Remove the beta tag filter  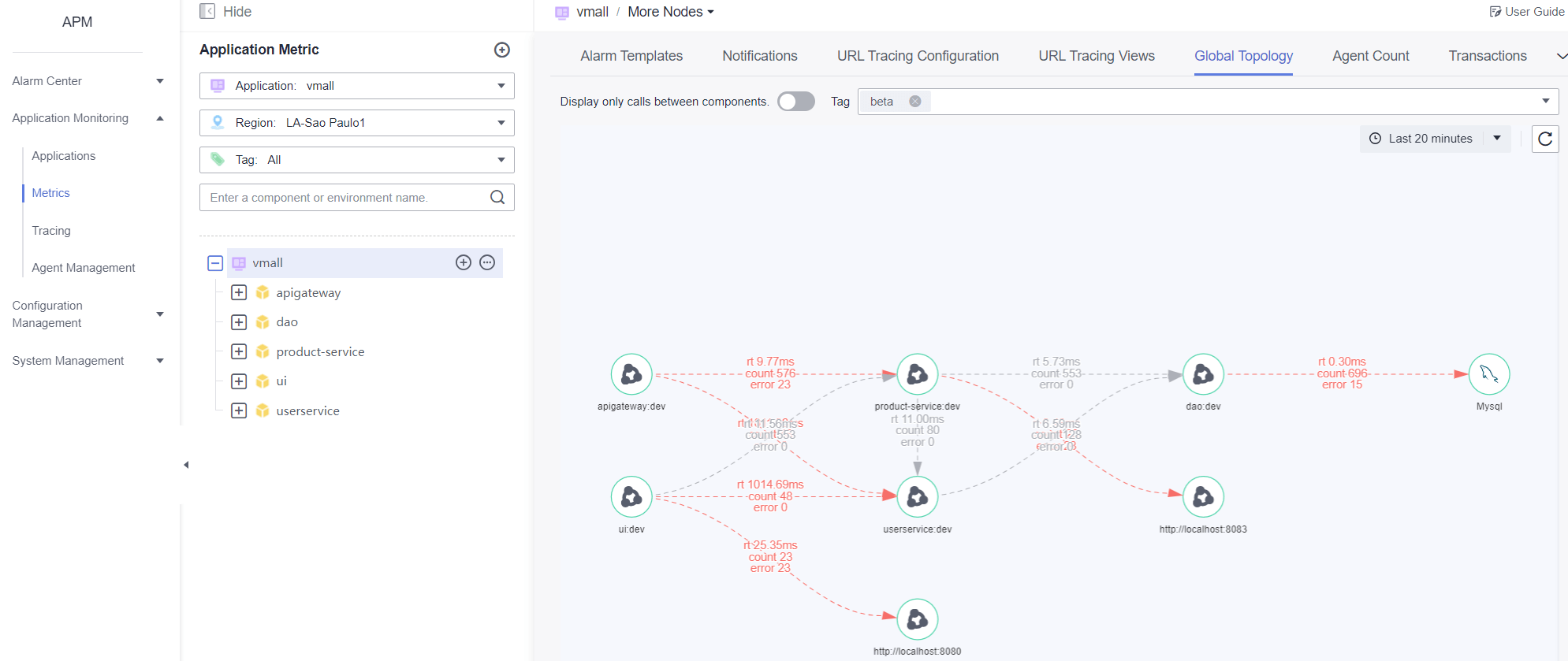(x=914, y=101)
